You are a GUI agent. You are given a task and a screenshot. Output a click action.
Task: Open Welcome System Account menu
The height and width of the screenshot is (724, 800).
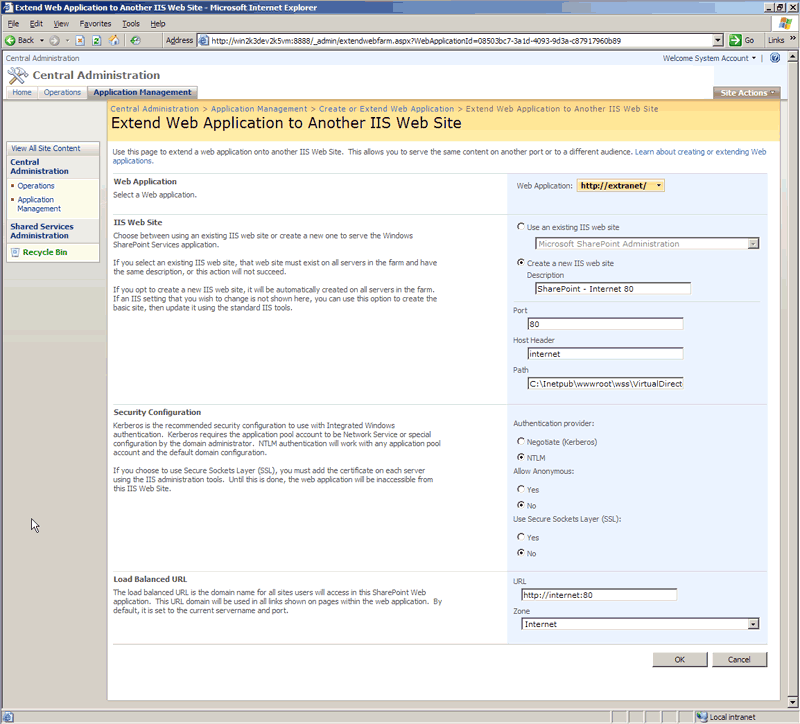[709, 58]
